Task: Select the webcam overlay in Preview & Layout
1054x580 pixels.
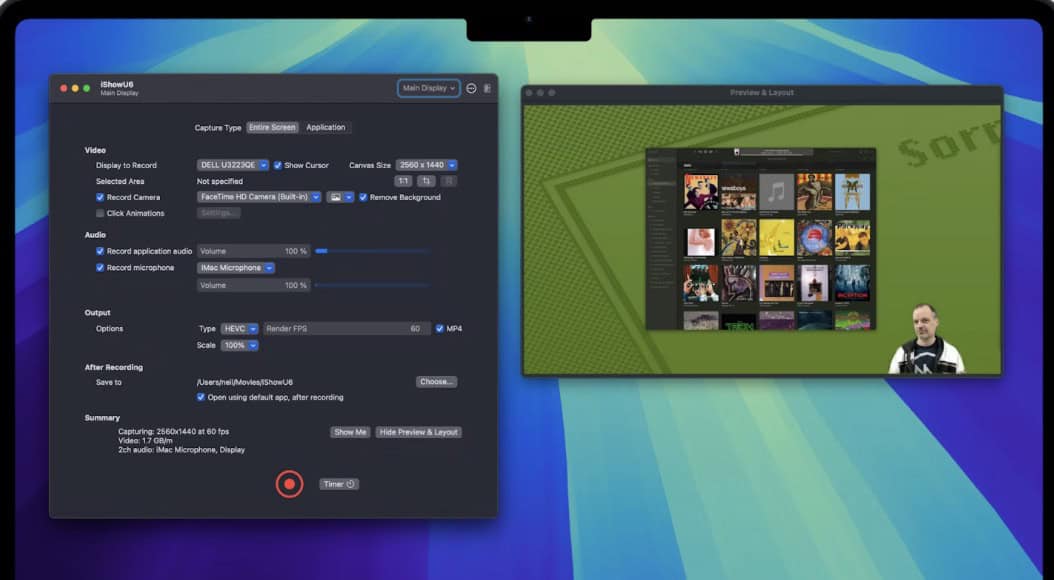Action: click(x=926, y=339)
